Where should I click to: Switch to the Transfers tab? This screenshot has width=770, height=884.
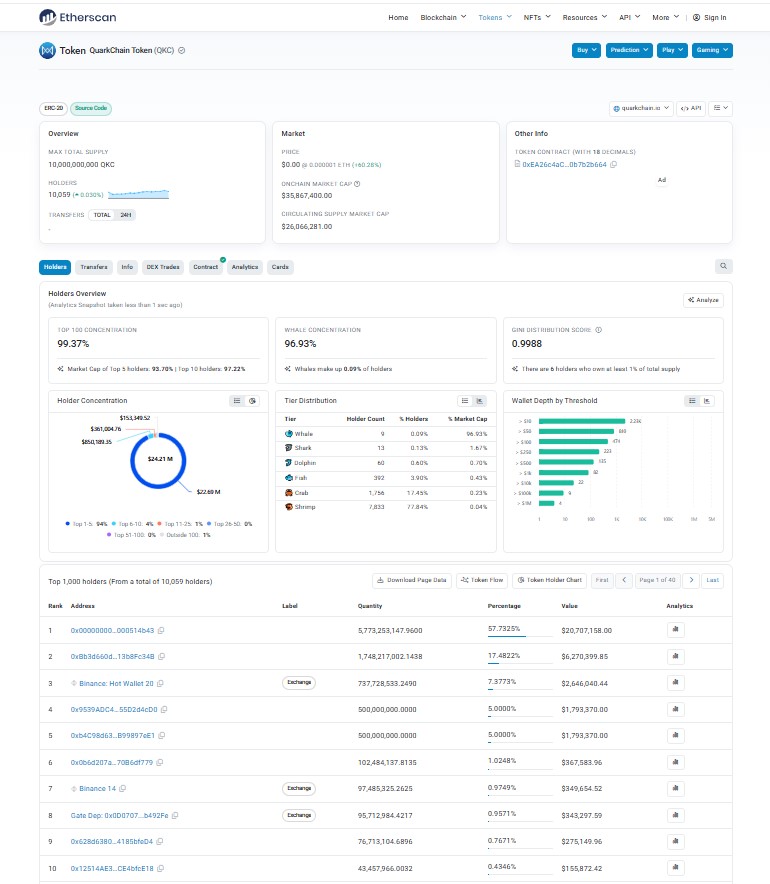click(94, 267)
